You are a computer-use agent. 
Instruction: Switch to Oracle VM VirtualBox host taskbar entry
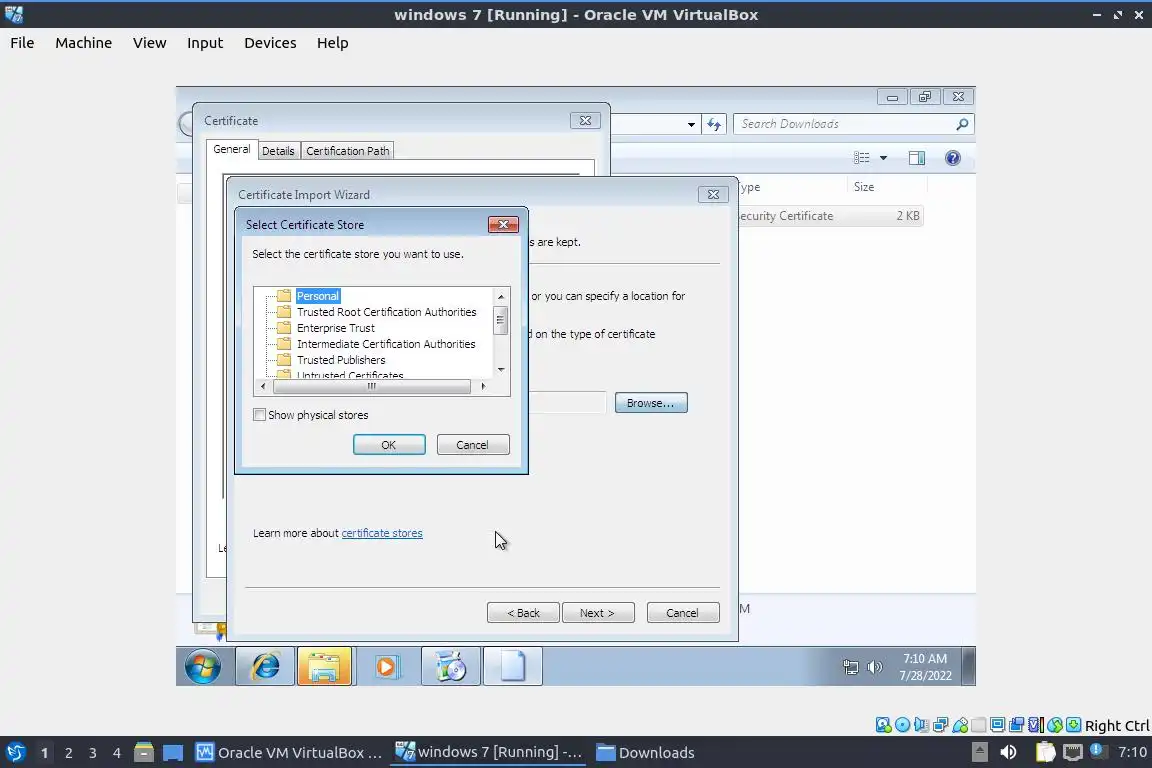[289, 753]
